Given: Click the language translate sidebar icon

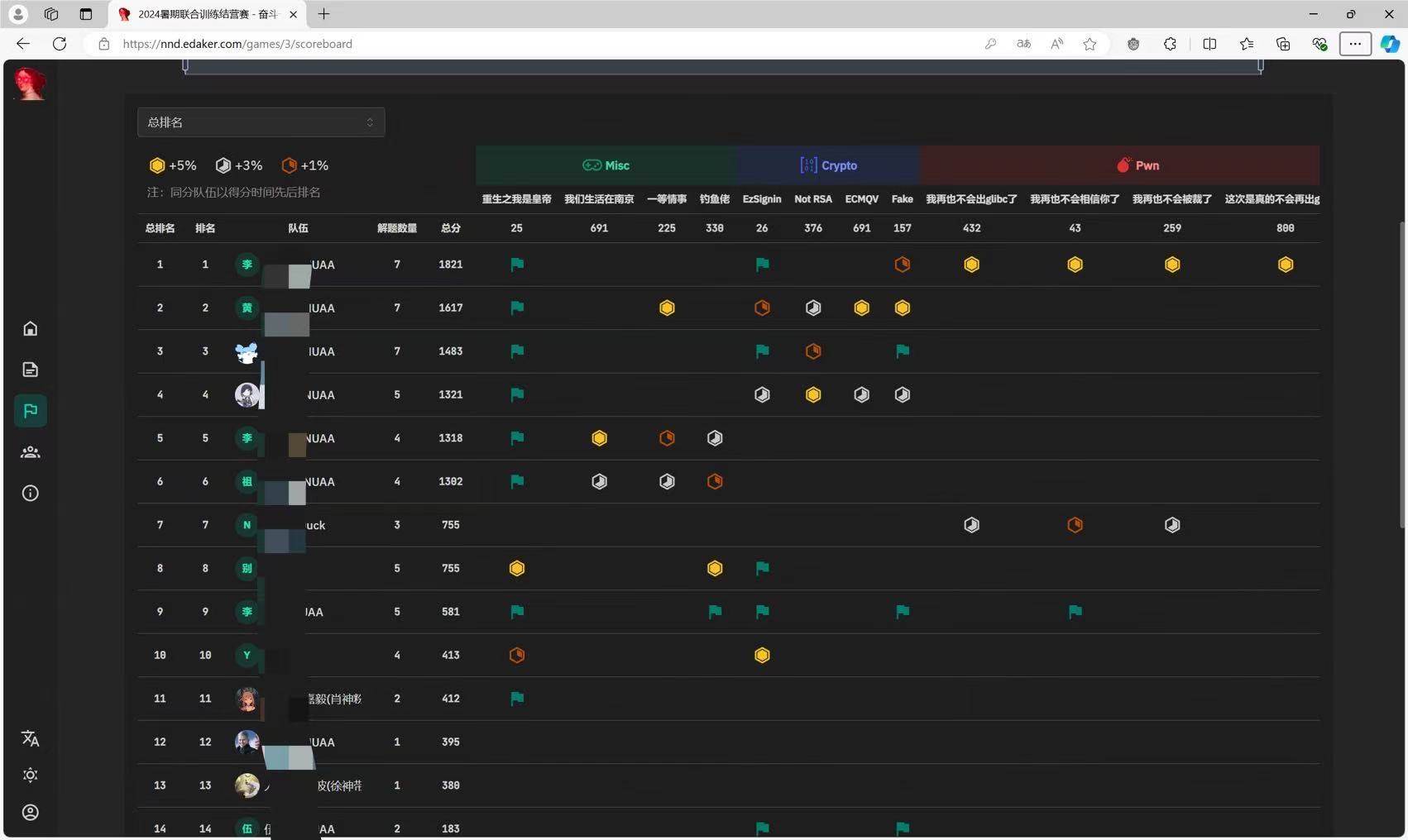Looking at the screenshot, I should tap(31, 738).
